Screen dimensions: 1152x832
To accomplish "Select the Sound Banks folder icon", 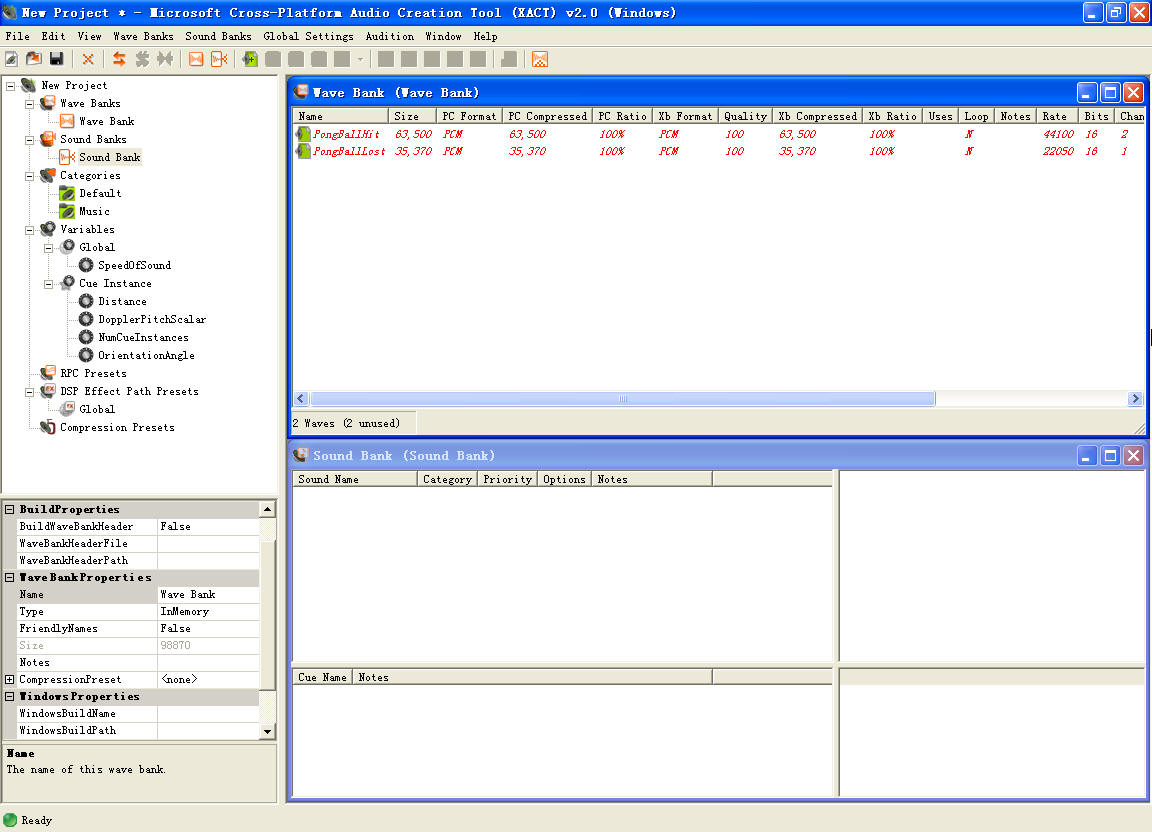I will pyautogui.click(x=48, y=139).
